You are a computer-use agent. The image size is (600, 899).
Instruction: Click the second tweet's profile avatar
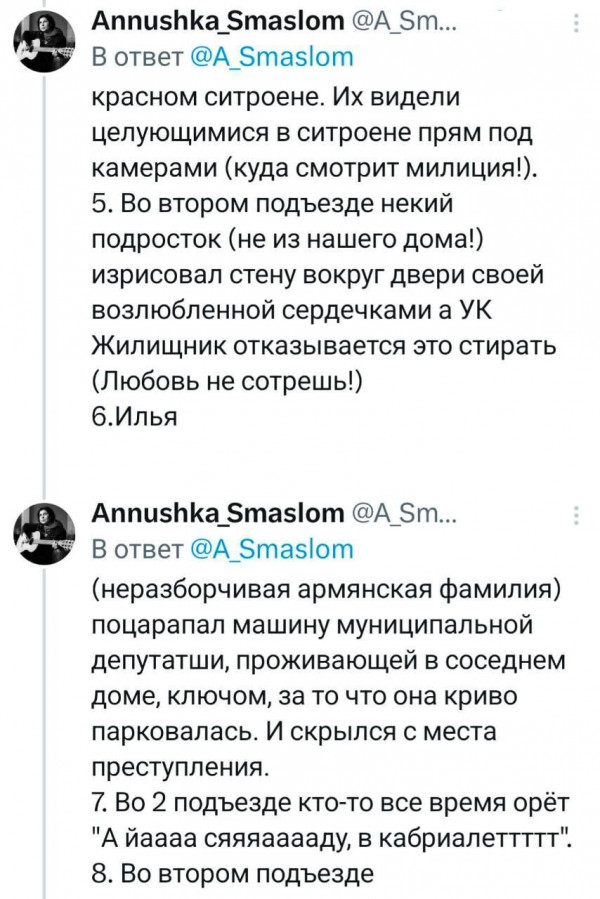pos(45,528)
